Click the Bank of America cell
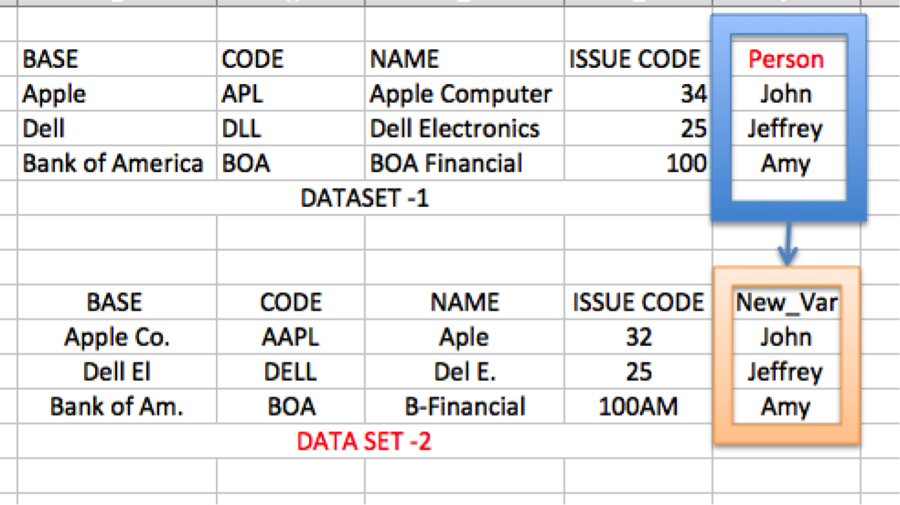This screenshot has width=900, height=505. pos(113,163)
